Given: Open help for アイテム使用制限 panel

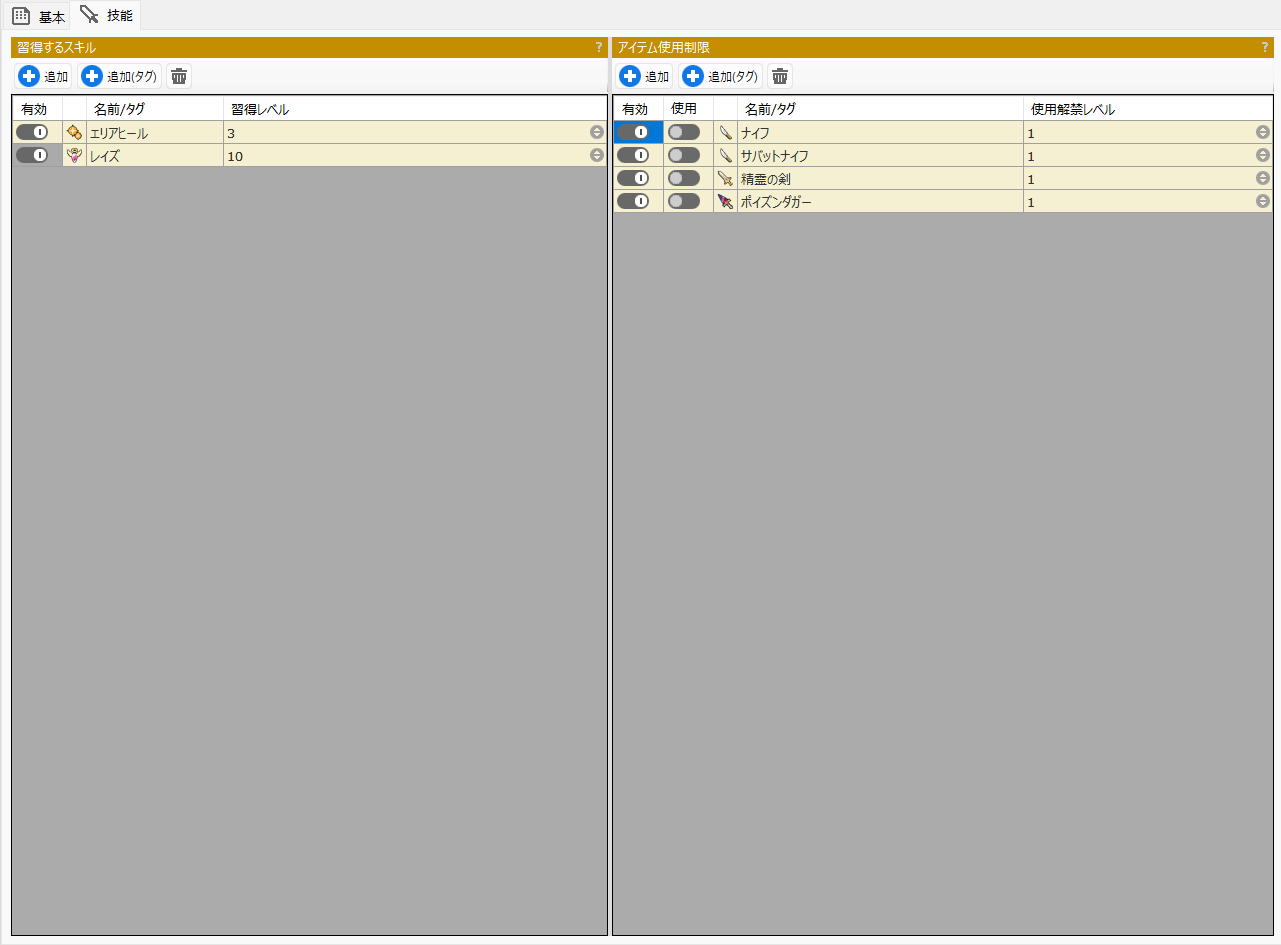Looking at the screenshot, I should click(1265, 47).
